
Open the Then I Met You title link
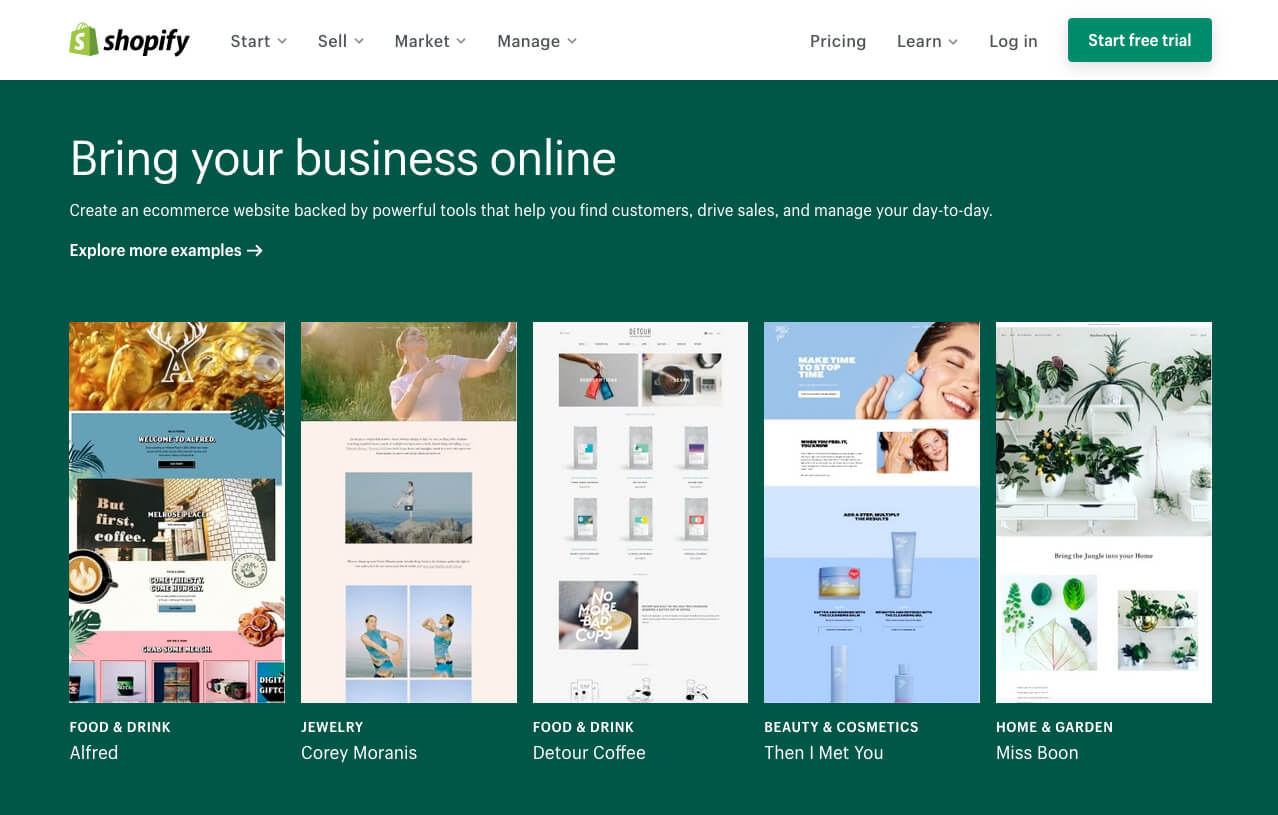824,753
